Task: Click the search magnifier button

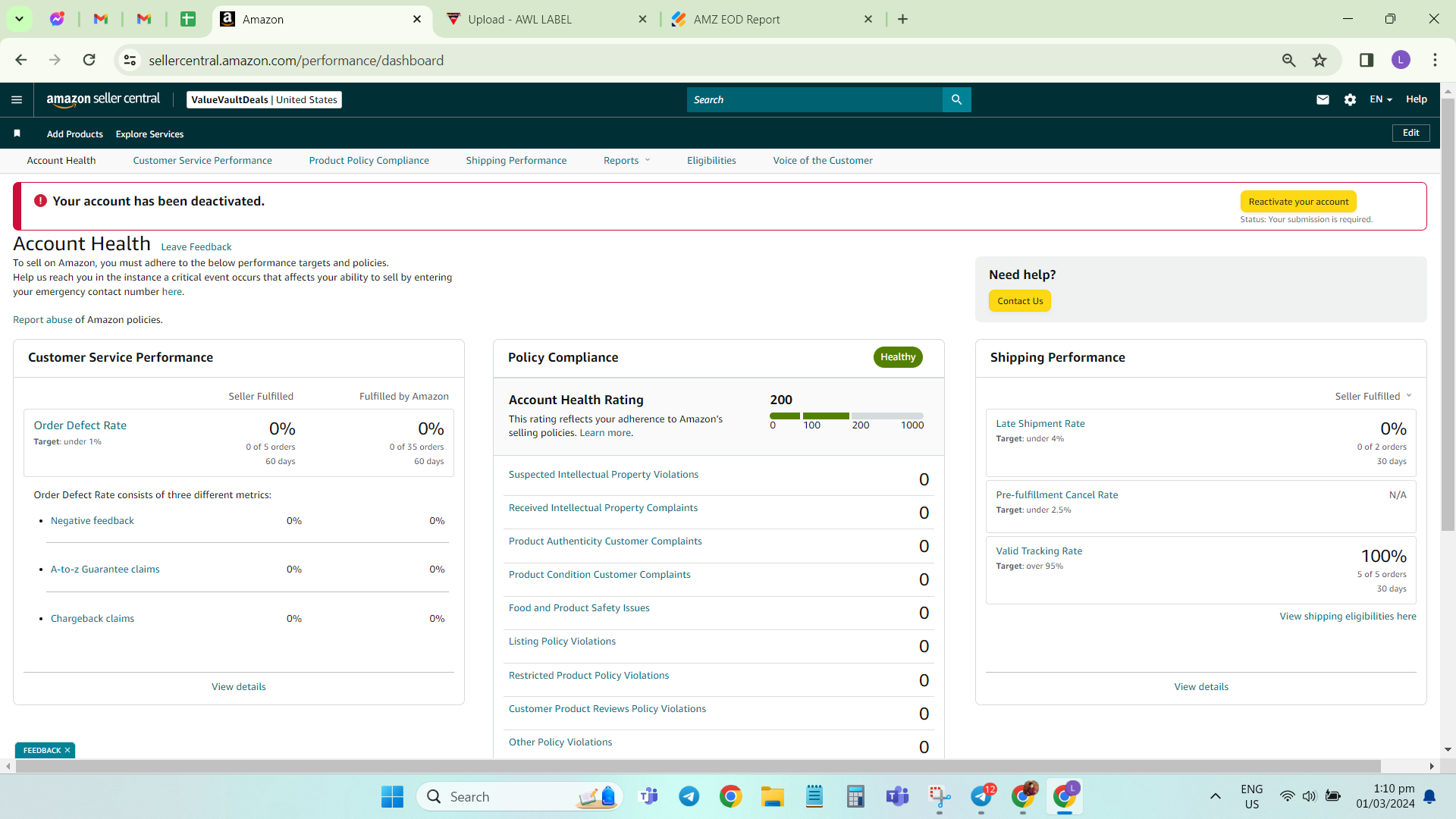Action: point(956,99)
